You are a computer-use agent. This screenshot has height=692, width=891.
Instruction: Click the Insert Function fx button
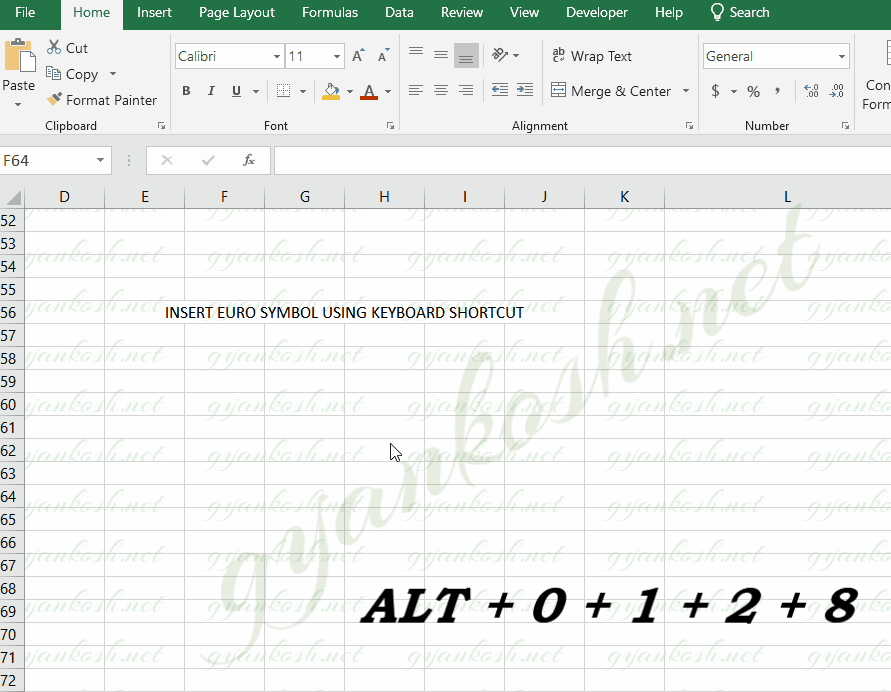pyautogui.click(x=249, y=160)
